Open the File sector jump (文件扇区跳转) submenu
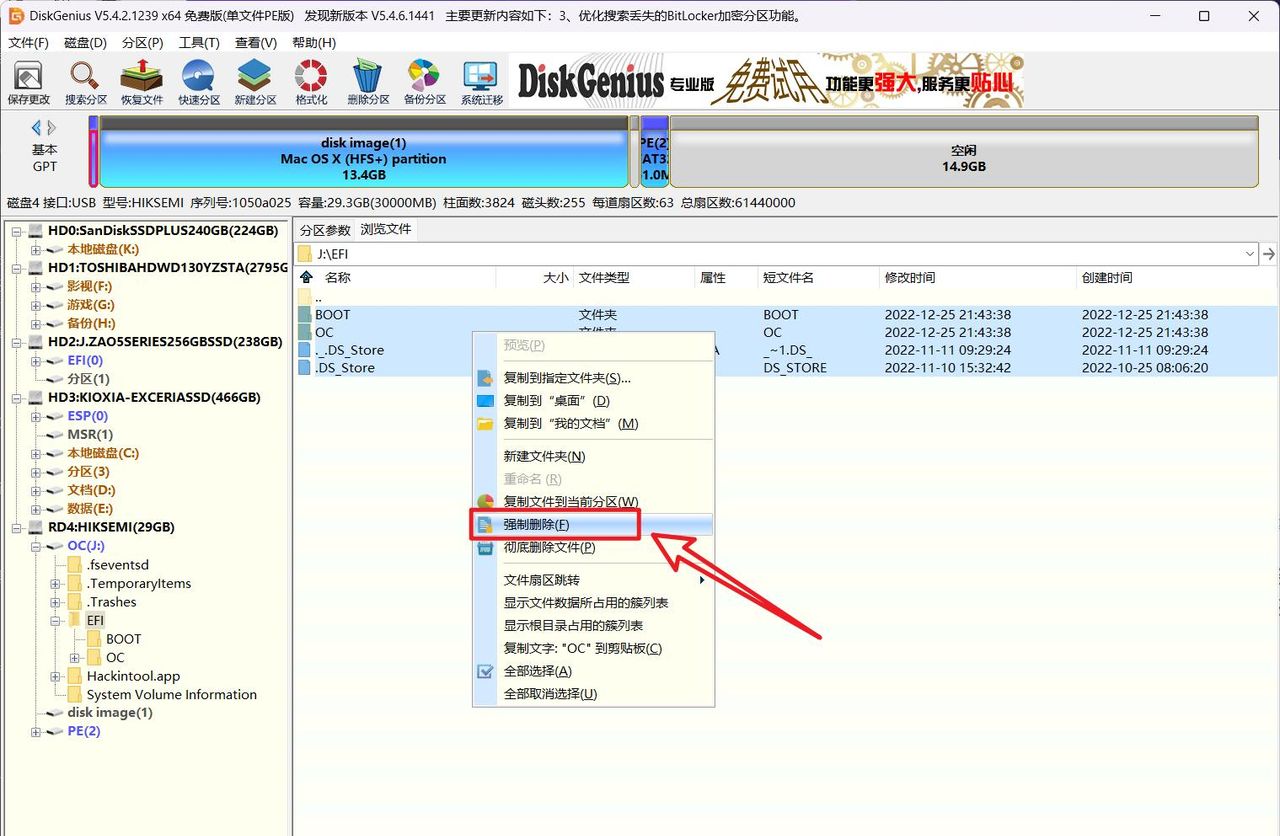The height and width of the screenshot is (836, 1280). 592,580
